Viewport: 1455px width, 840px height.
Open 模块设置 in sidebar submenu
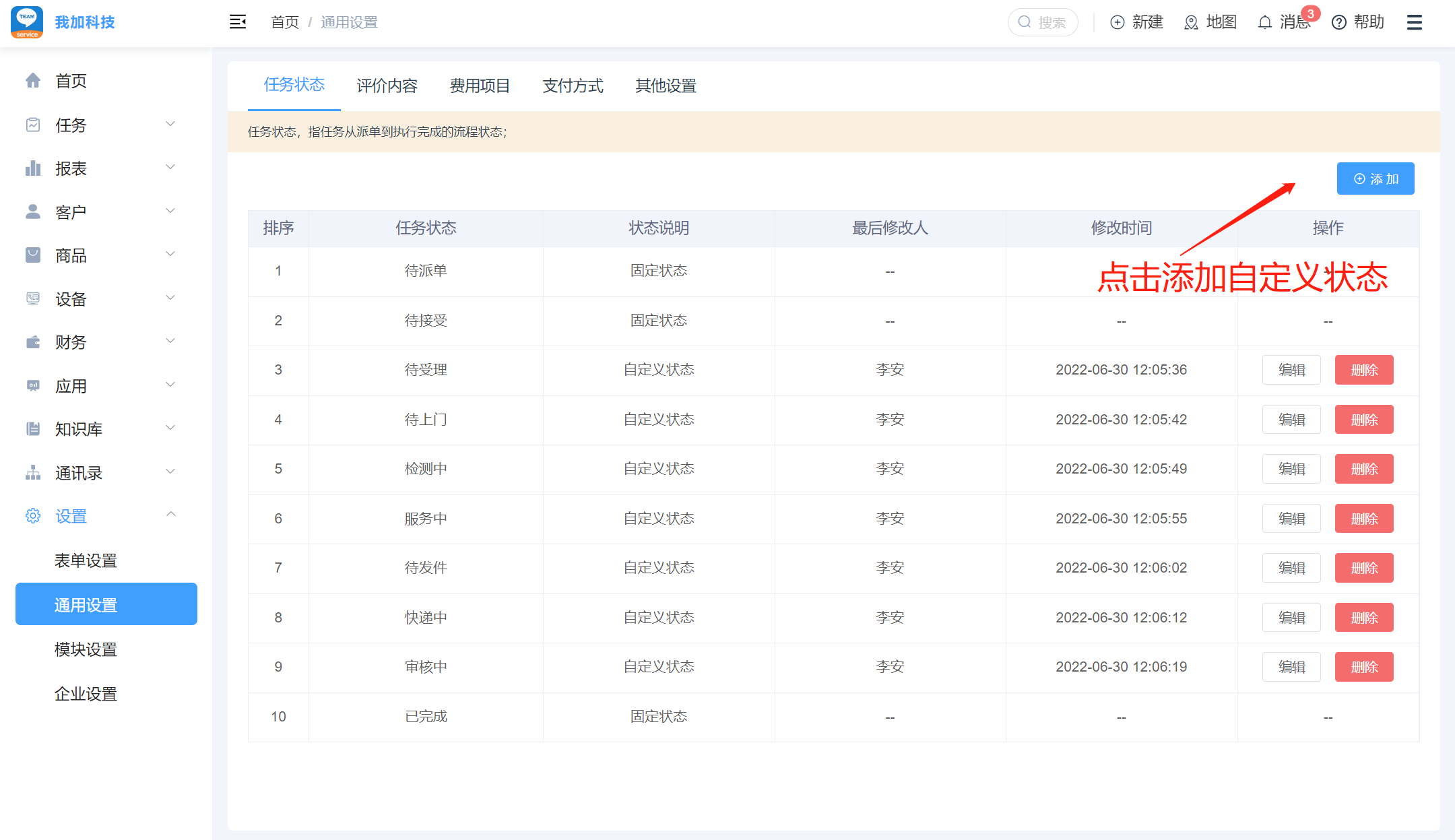(86, 649)
